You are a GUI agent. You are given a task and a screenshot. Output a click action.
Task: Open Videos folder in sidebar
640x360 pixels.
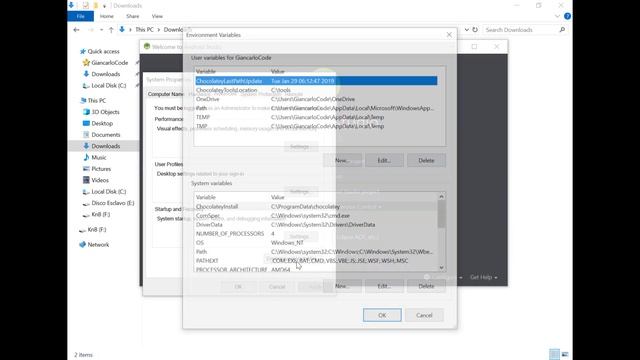(96, 180)
